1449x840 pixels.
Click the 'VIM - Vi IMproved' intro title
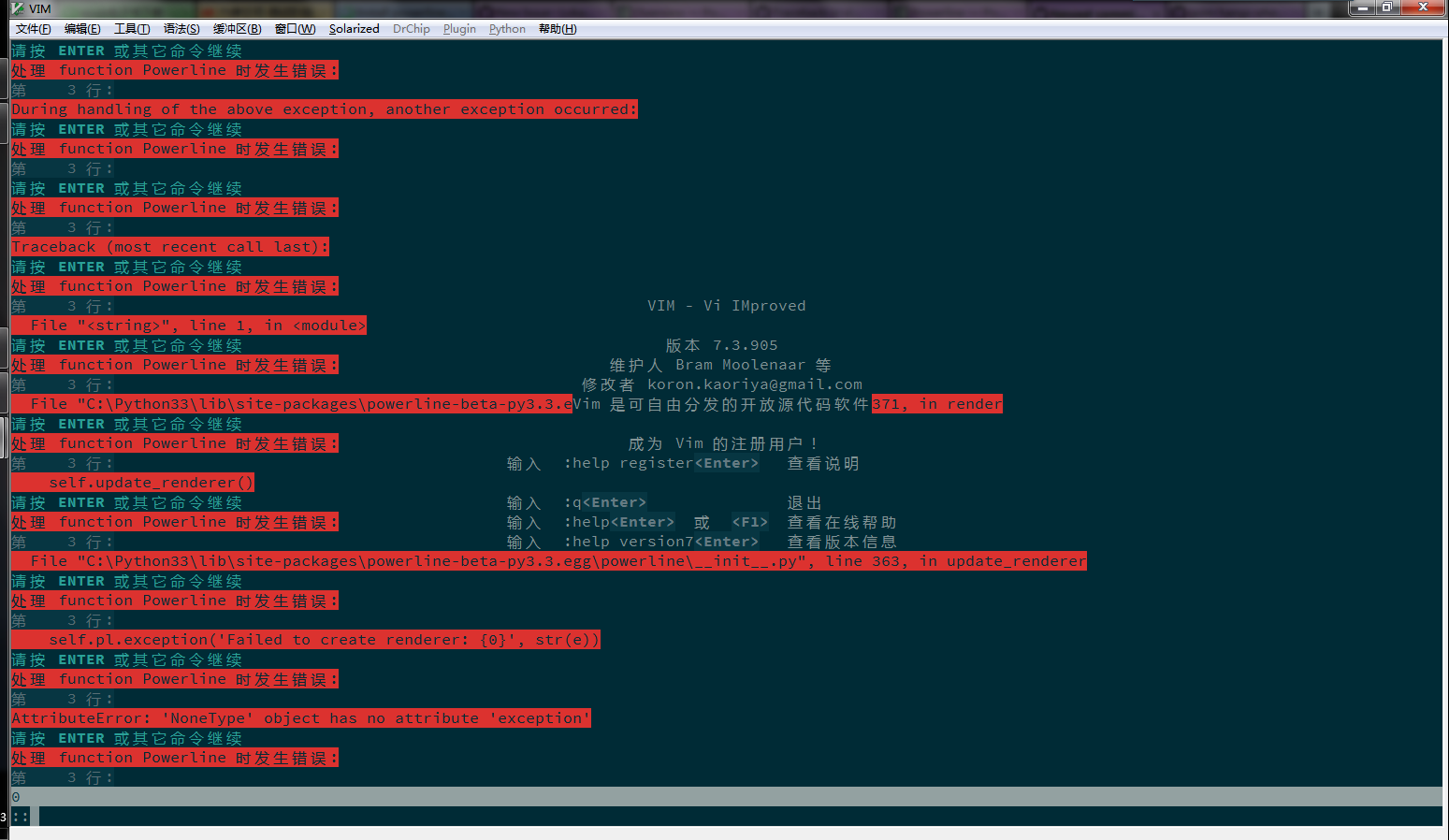pyautogui.click(x=727, y=306)
